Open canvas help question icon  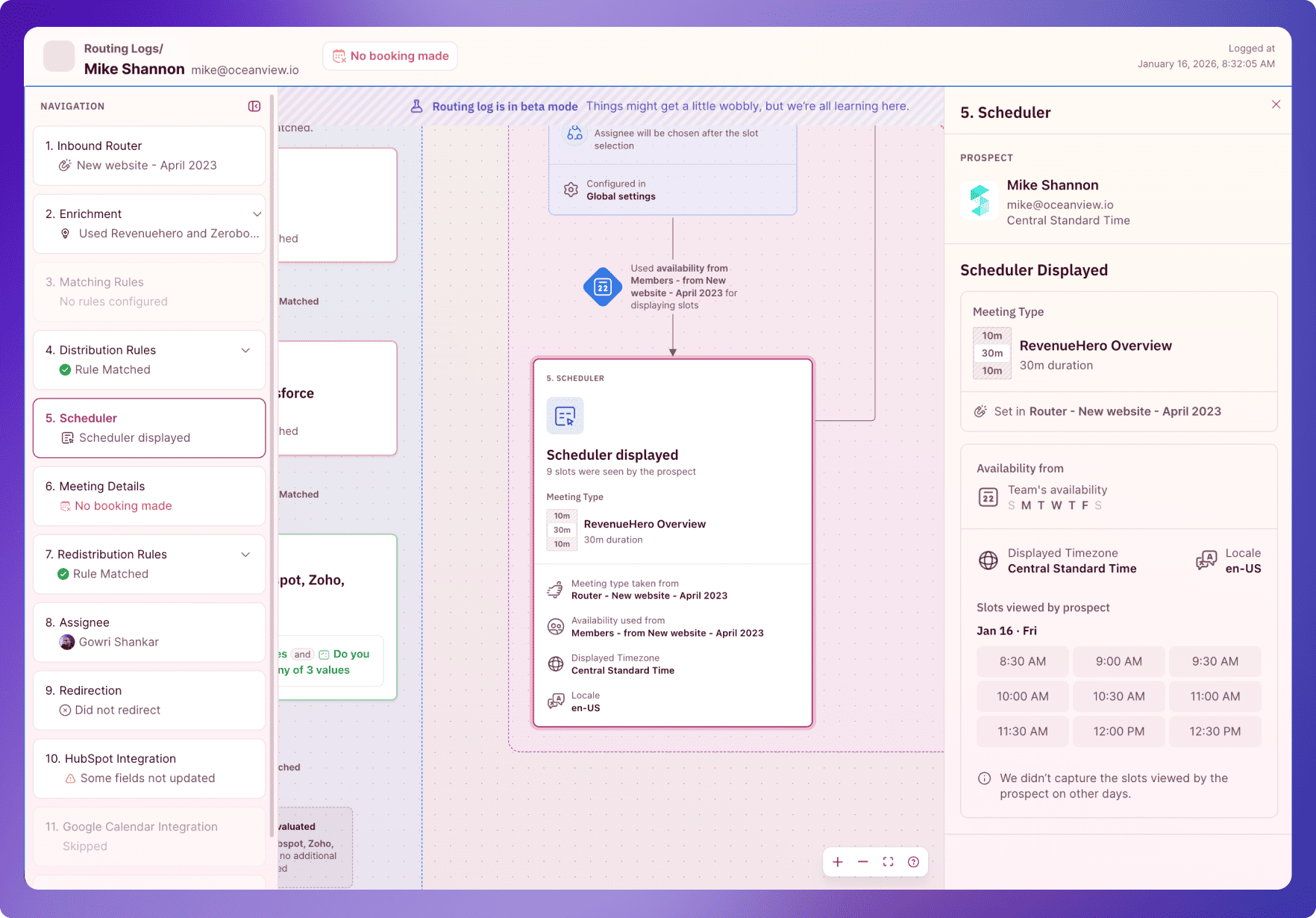pyautogui.click(x=913, y=862)
